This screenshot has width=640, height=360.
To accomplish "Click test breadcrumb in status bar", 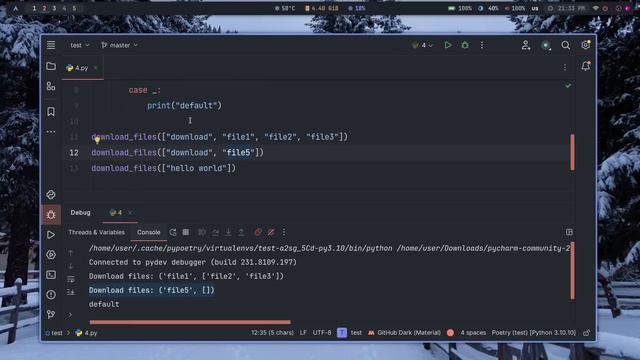I will click(54, 333).
